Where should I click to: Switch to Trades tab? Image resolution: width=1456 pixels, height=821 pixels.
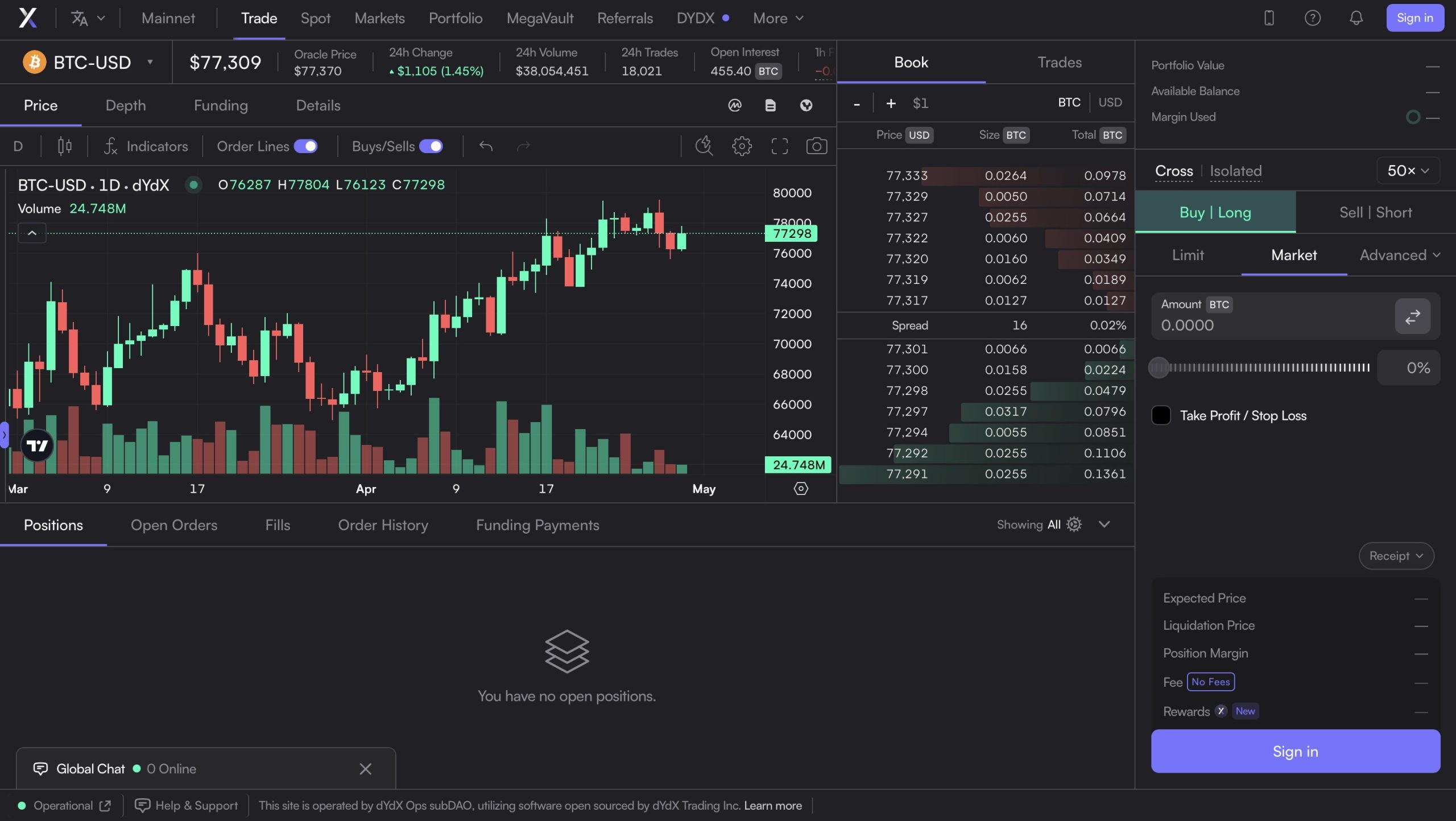(1059, 62)
